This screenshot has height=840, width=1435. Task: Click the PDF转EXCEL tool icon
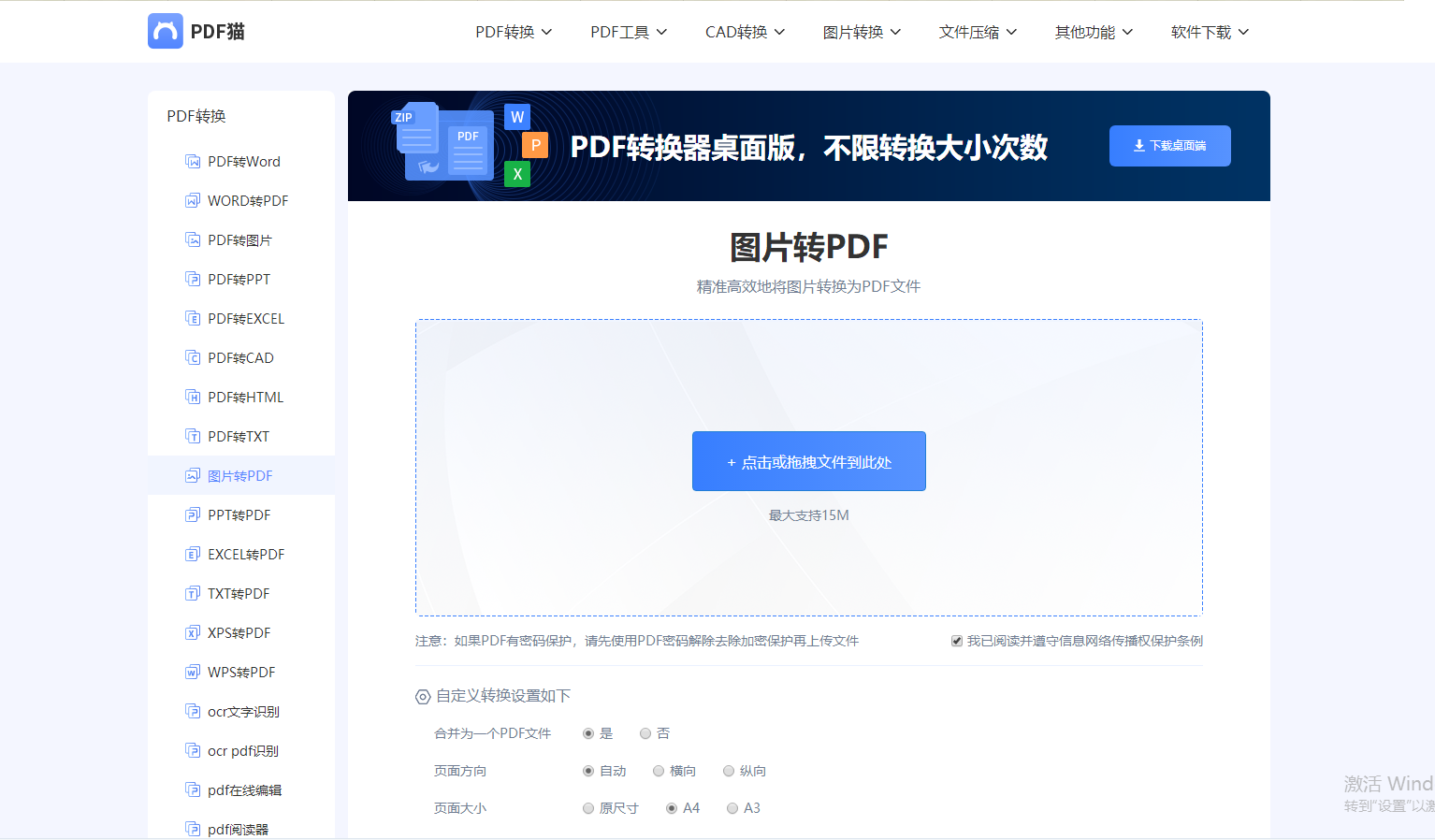[192, 318]
